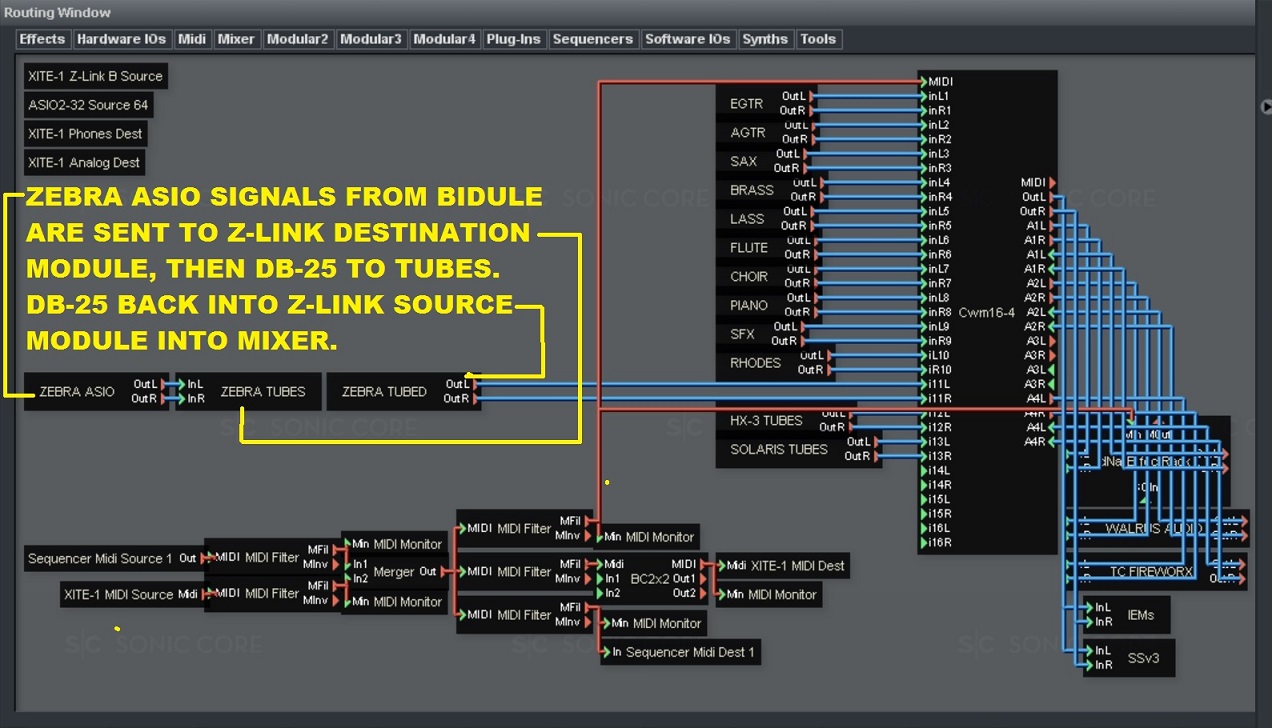1272x728 pixels.
Task: Select the ASIO2-32 Source 64 module
Action: 88,105
